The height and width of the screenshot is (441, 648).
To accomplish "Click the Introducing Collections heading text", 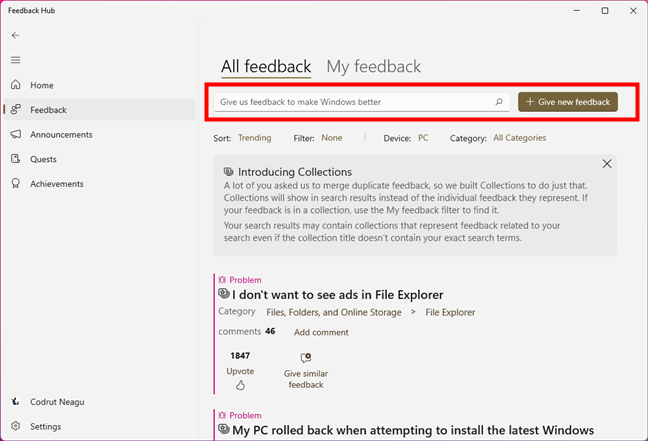I will click(x=295, y=172).
